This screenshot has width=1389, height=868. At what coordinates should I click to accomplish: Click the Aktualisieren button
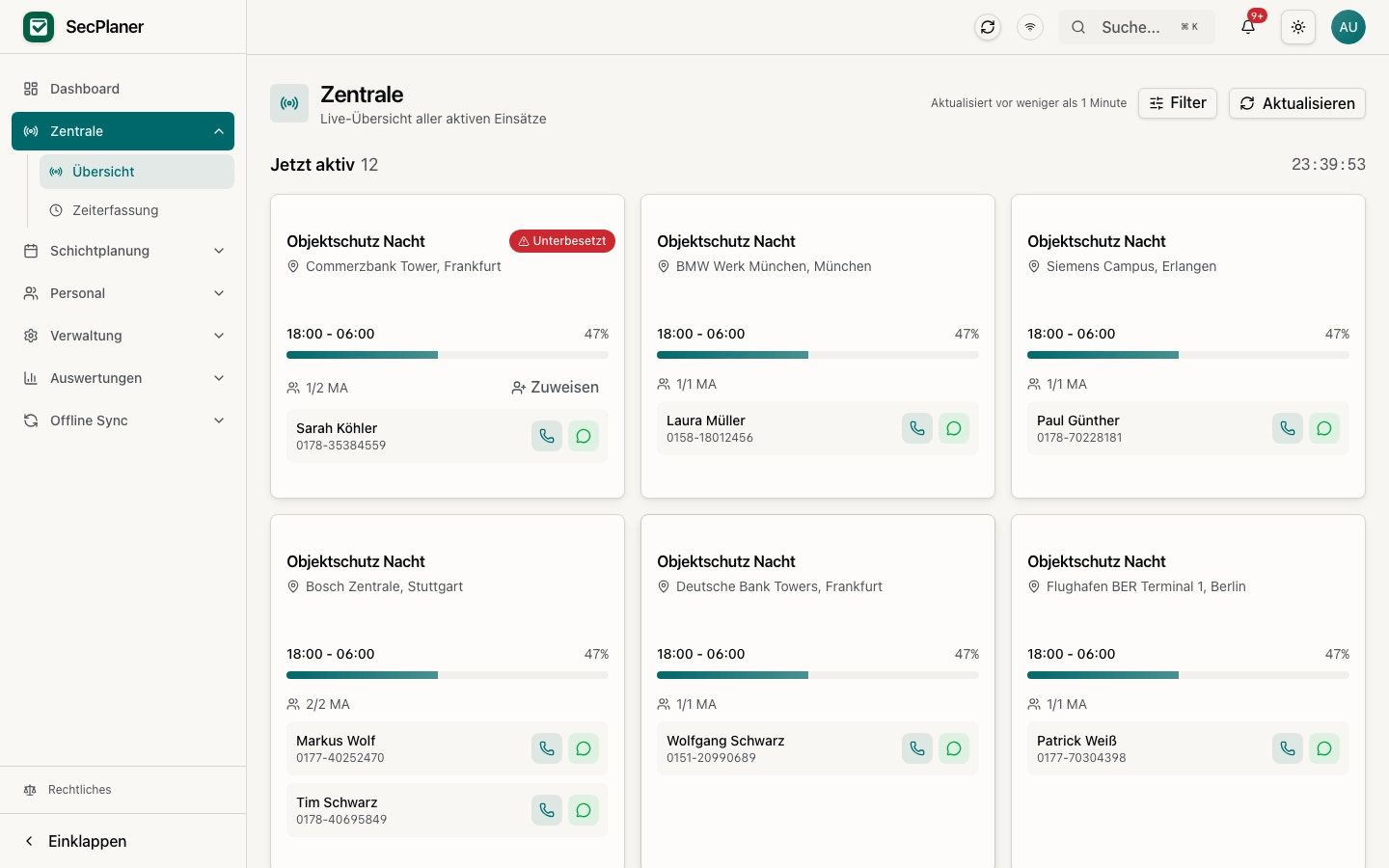pos(1297,103)
